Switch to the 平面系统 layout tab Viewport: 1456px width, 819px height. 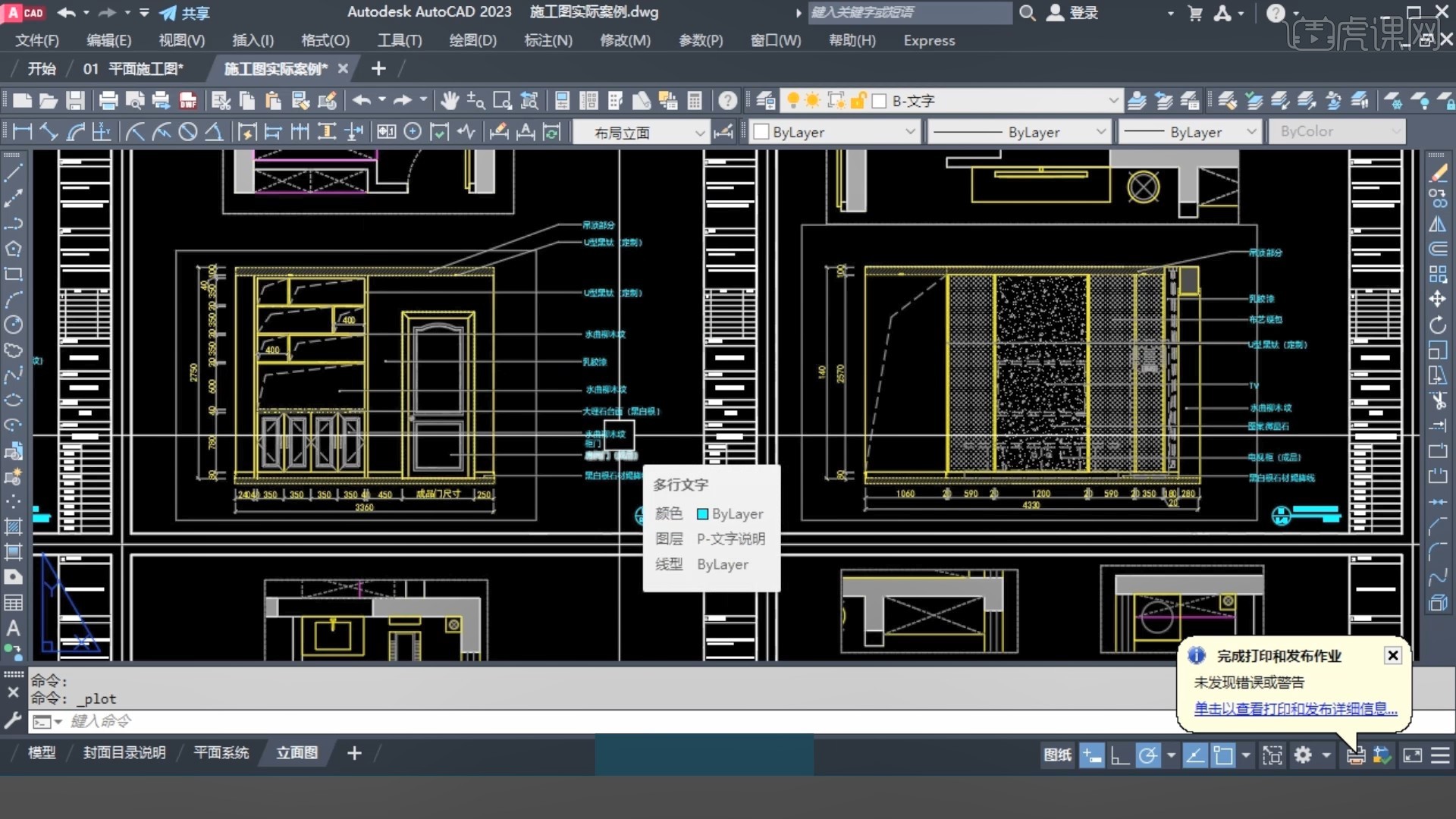[221, 752]
